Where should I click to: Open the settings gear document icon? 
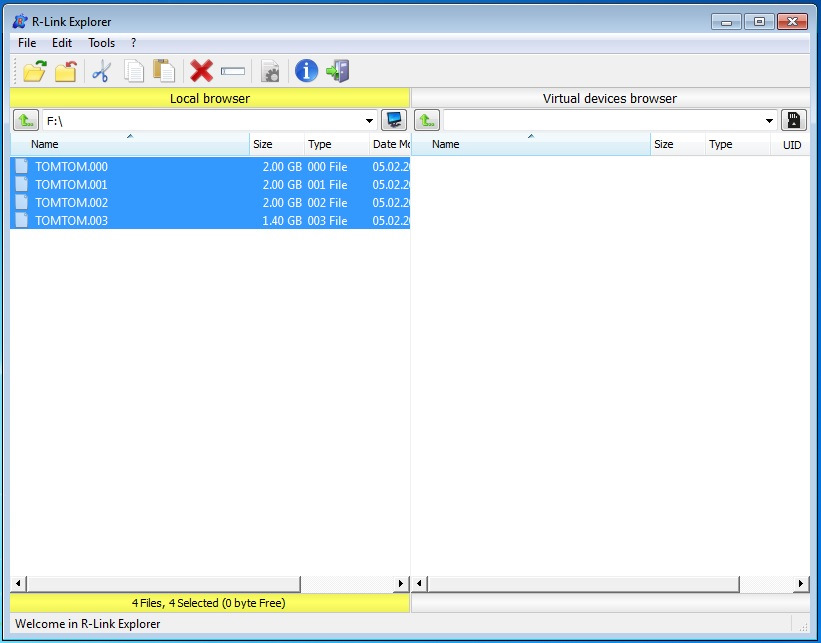click(x=270, y=71)
